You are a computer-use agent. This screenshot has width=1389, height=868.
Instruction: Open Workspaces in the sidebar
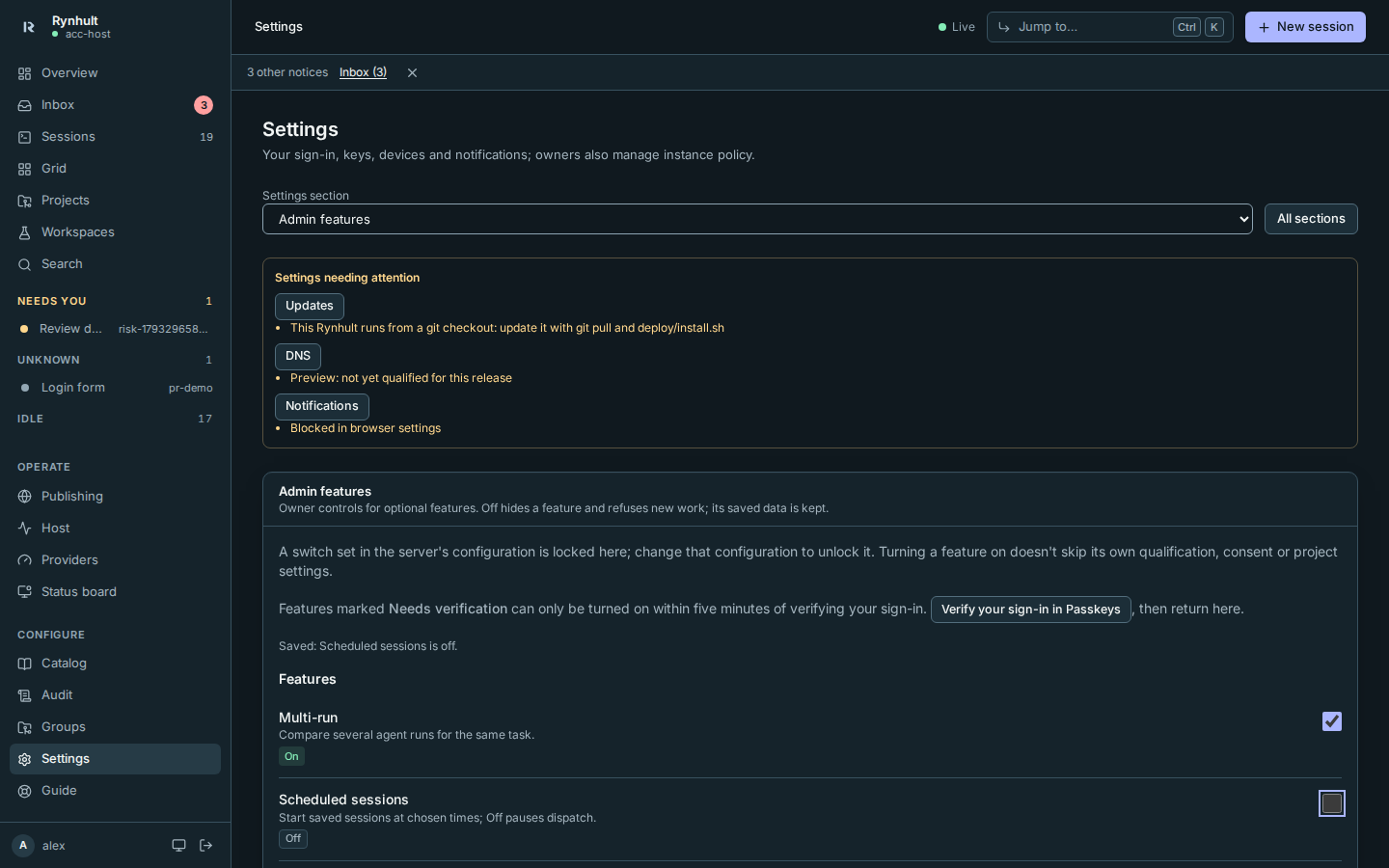pos(115,232)
